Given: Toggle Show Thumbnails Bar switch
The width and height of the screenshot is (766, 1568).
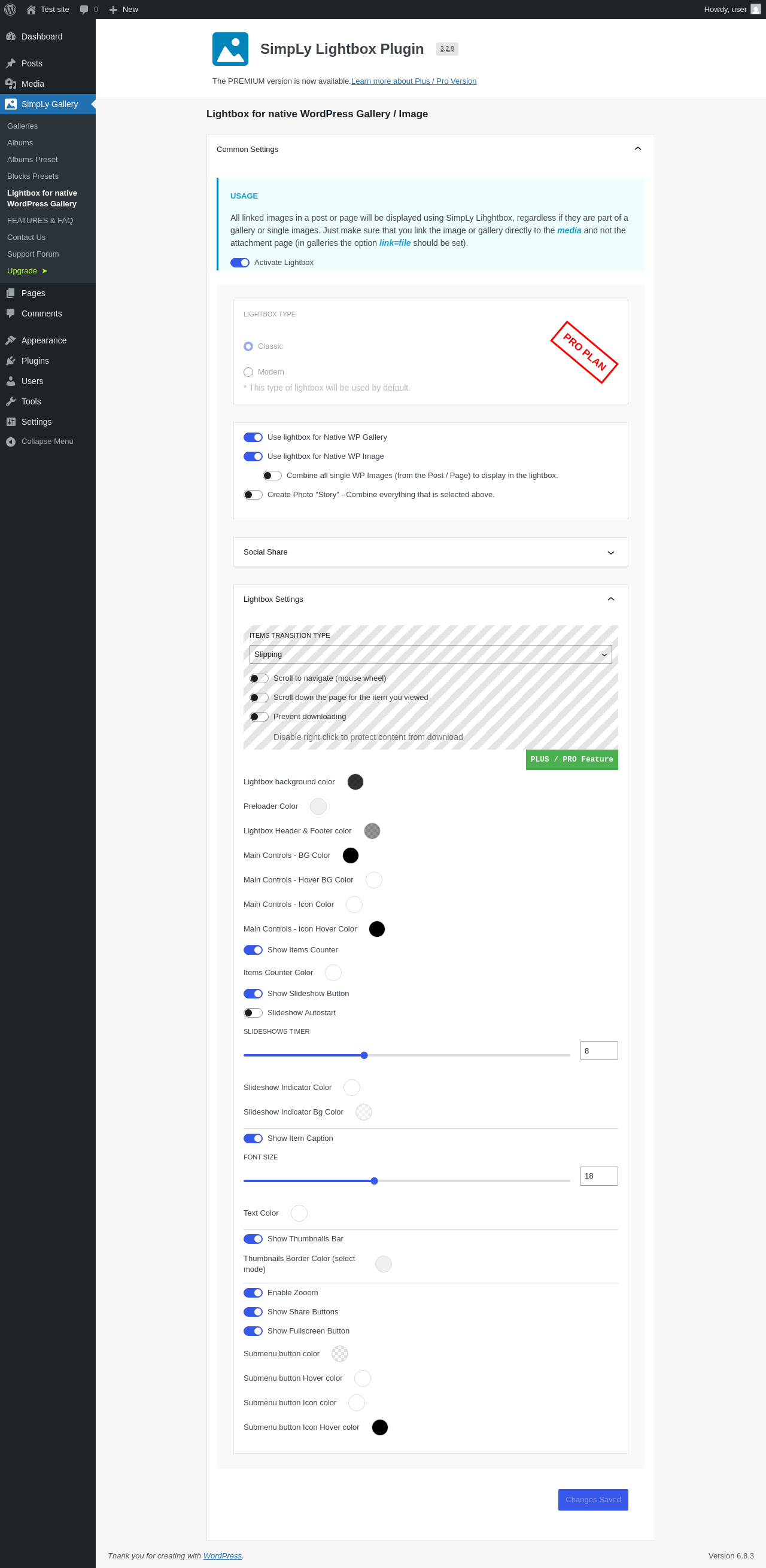Looking at the screenshot, I should coord(253,1239).
